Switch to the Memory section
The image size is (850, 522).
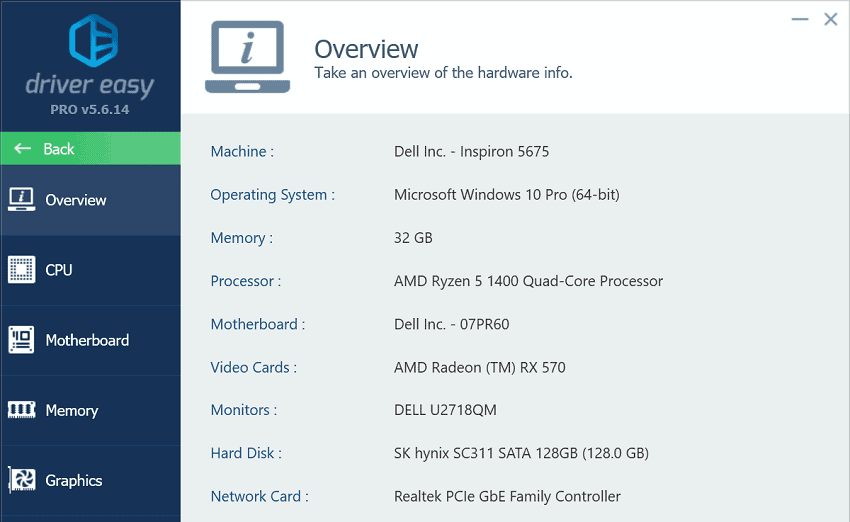point(91,410)
